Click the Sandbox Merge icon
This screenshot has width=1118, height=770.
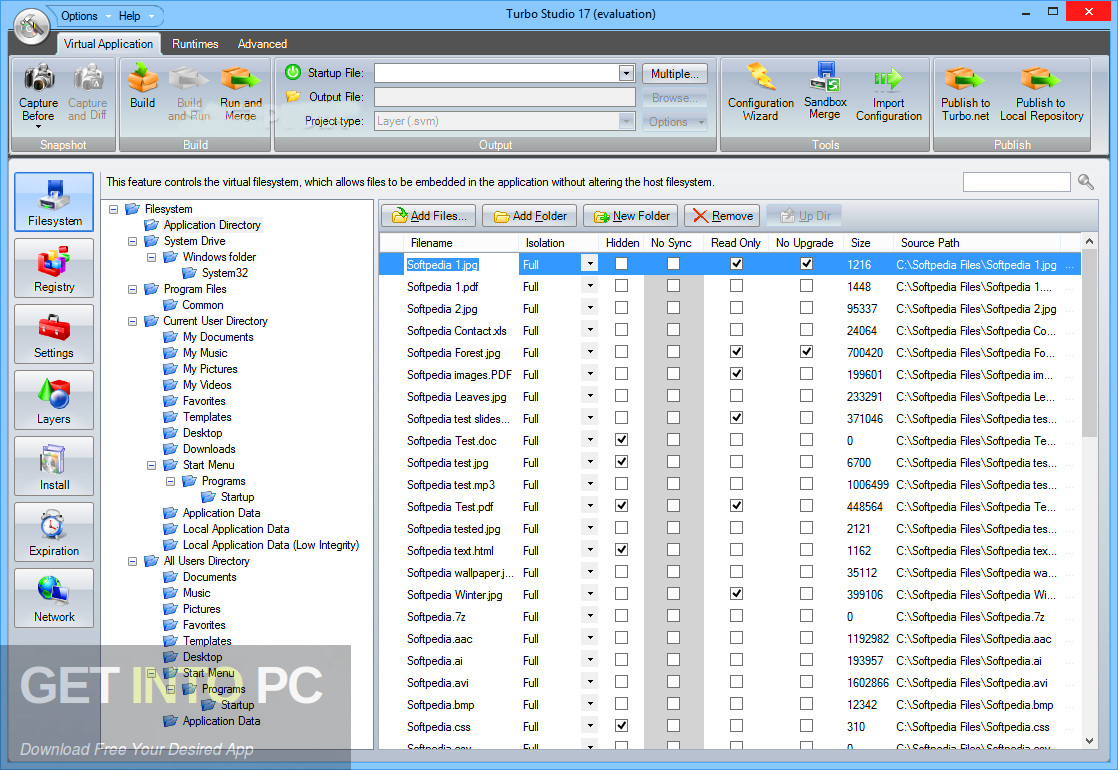[825, 76]
